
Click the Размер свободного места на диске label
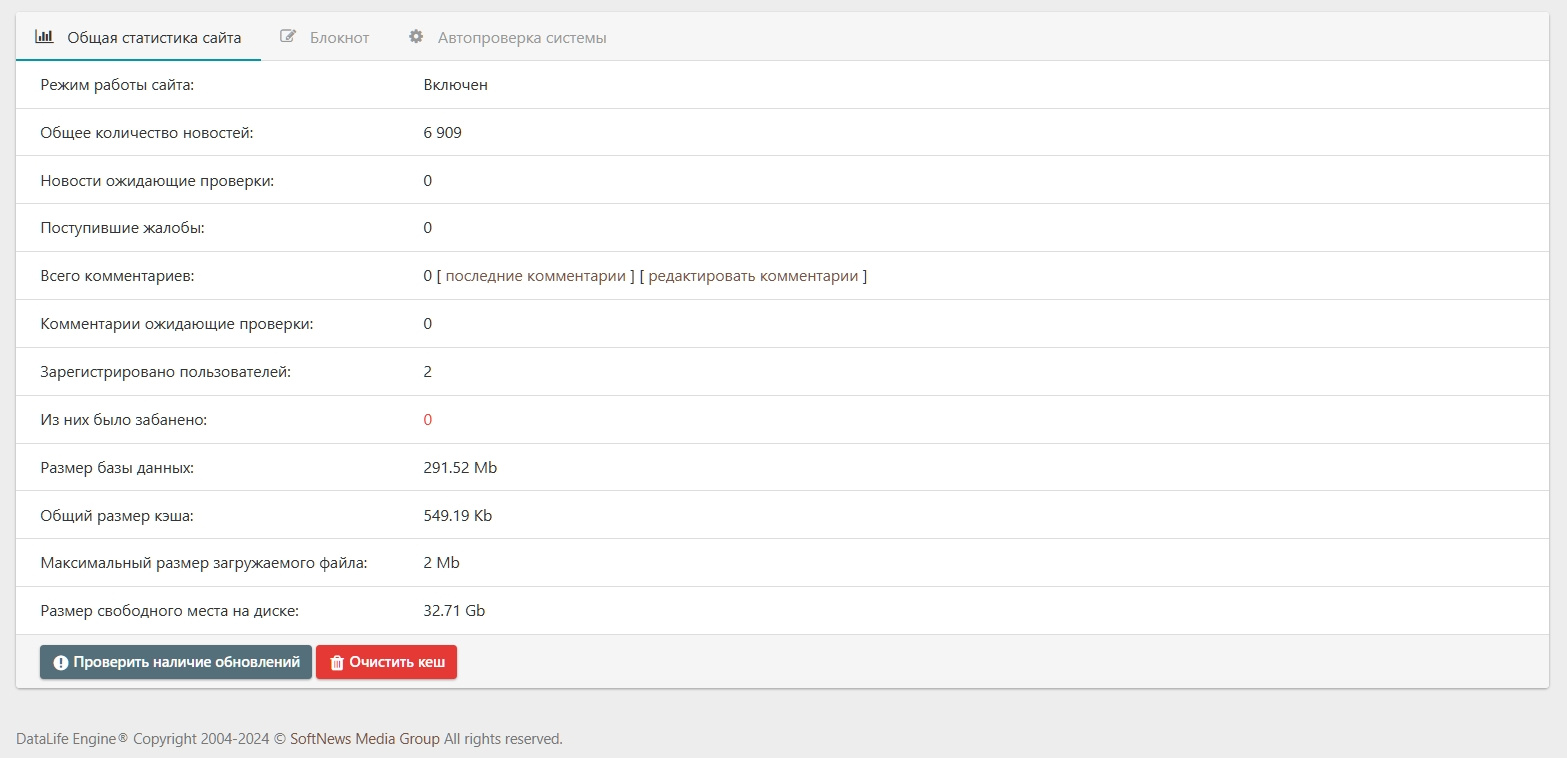point(170,610)
